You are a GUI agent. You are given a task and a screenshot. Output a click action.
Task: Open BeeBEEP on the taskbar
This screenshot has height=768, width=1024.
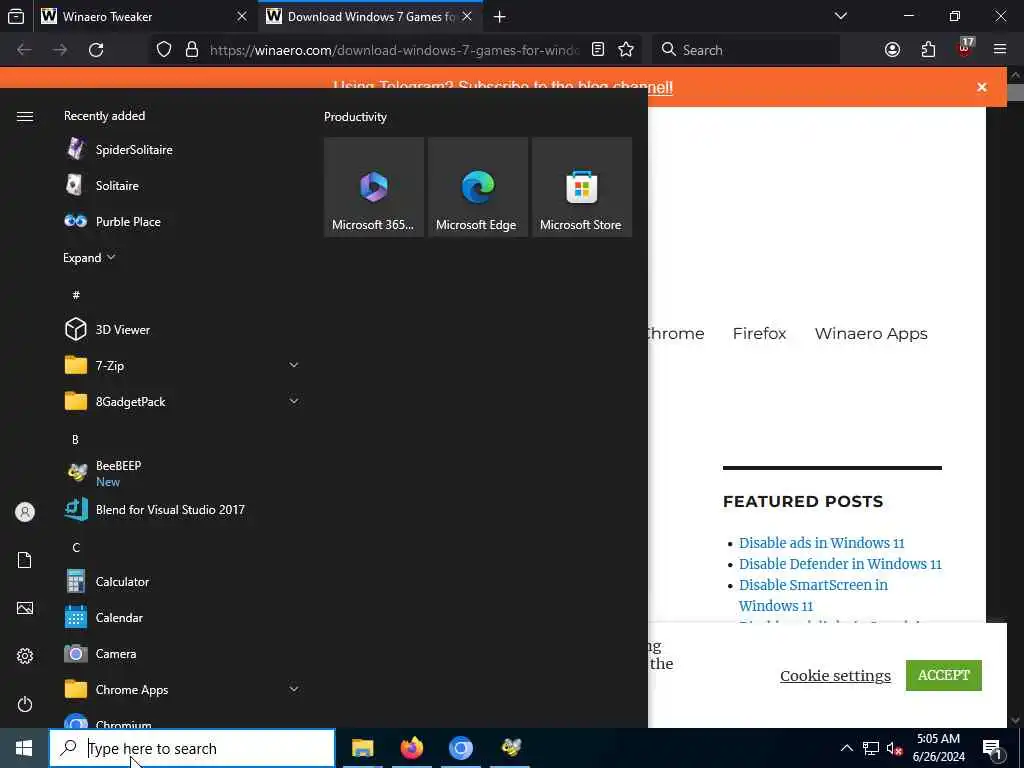[x=510, y=748]
